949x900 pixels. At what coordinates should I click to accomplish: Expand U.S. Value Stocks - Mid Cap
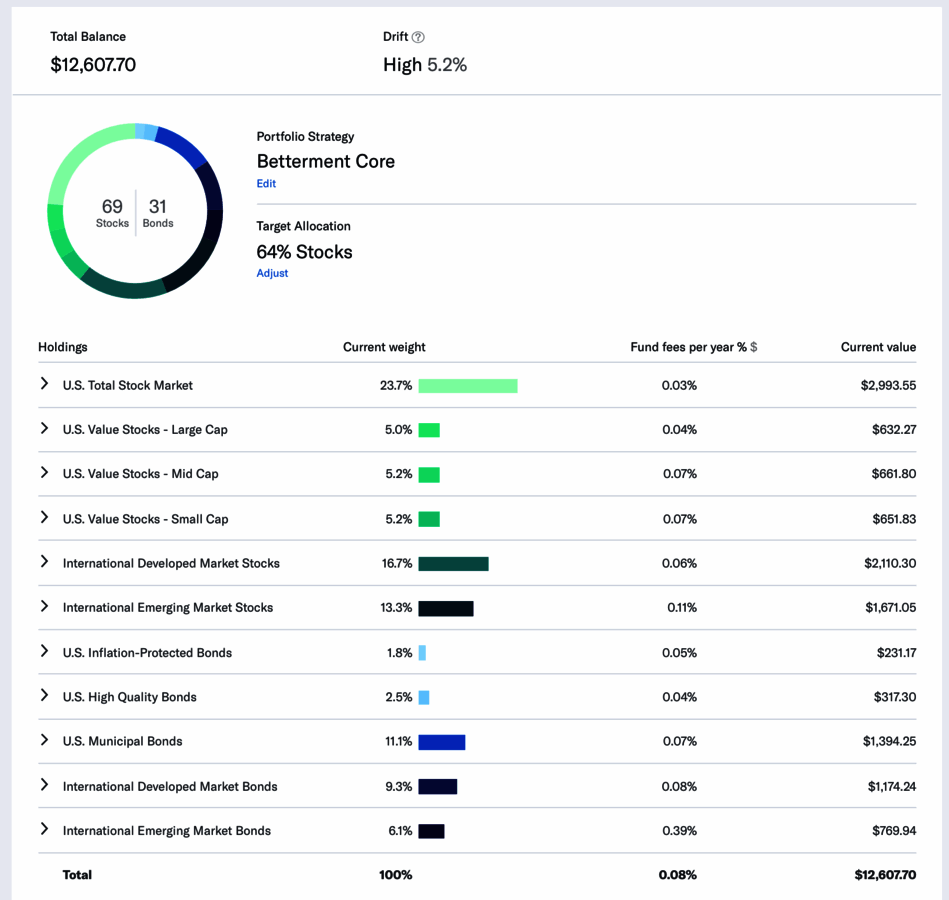click(x=44, y=472)
